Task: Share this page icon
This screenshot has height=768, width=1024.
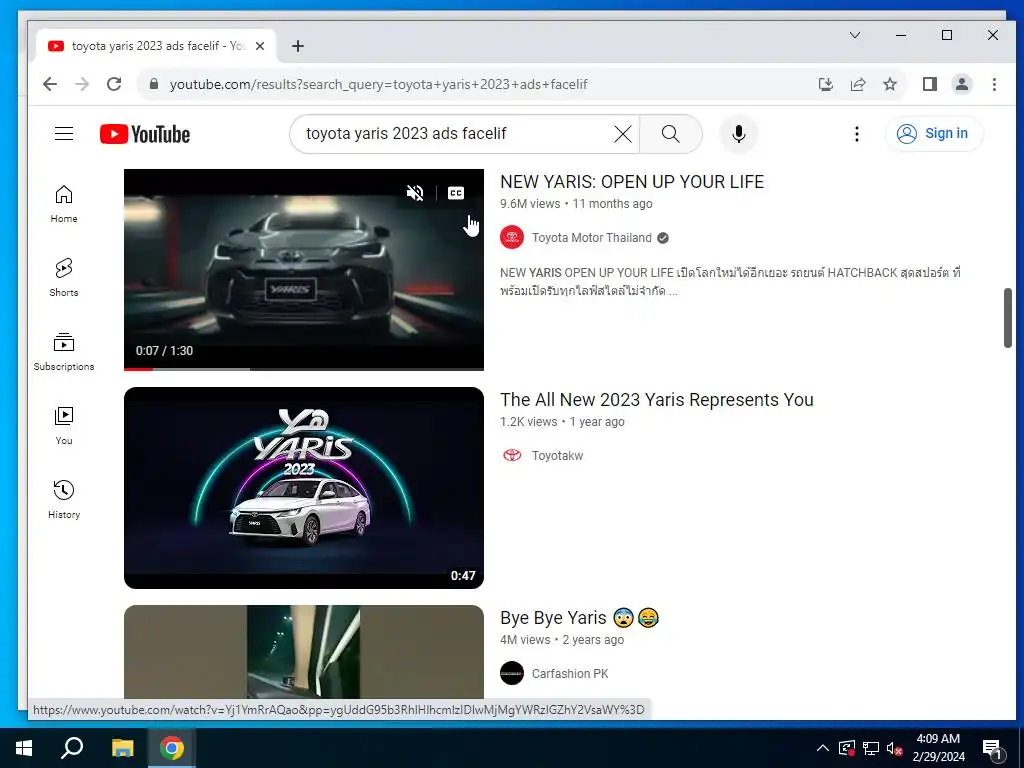Action: pos(857,84)
